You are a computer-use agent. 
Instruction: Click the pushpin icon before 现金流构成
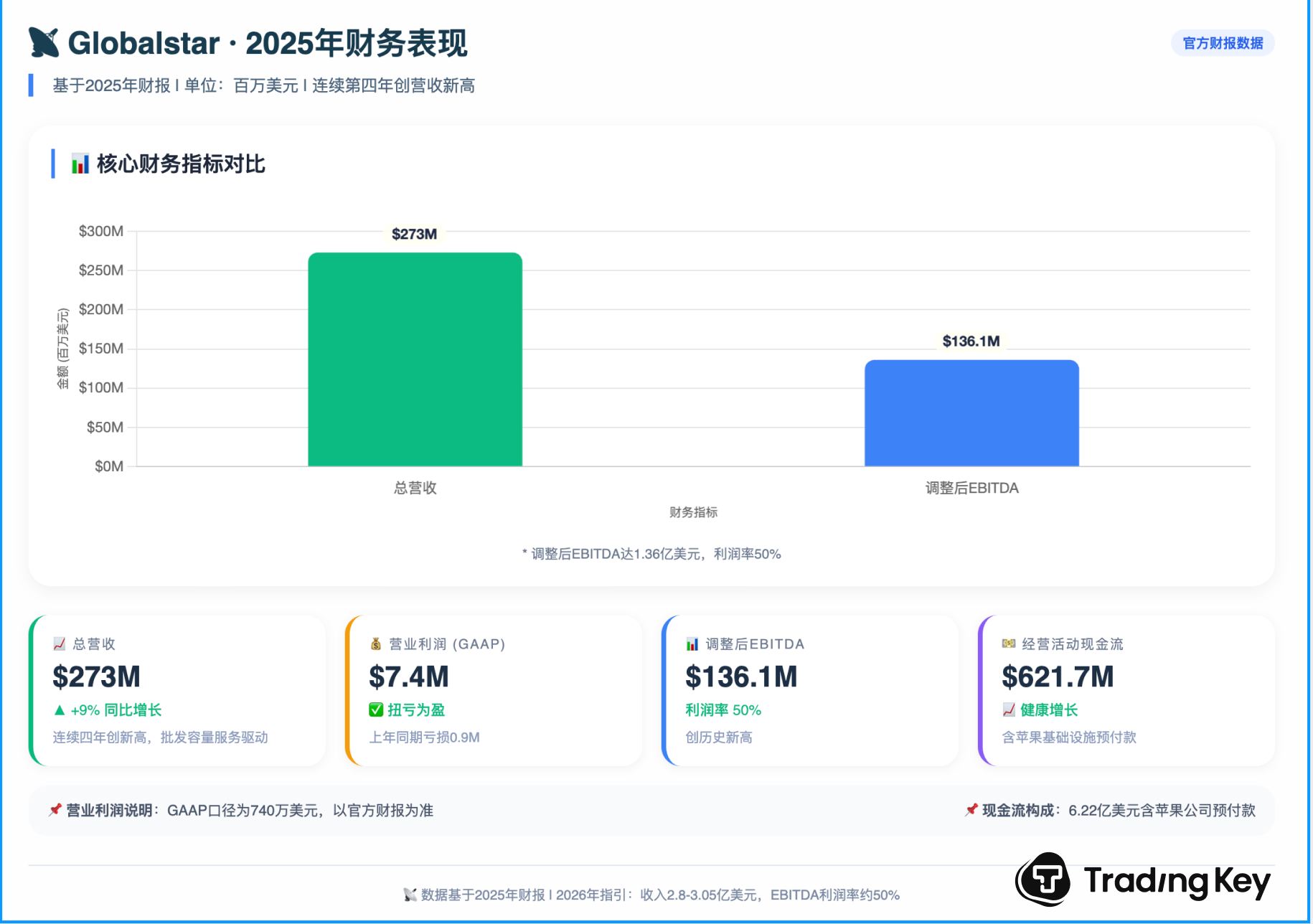971,810
